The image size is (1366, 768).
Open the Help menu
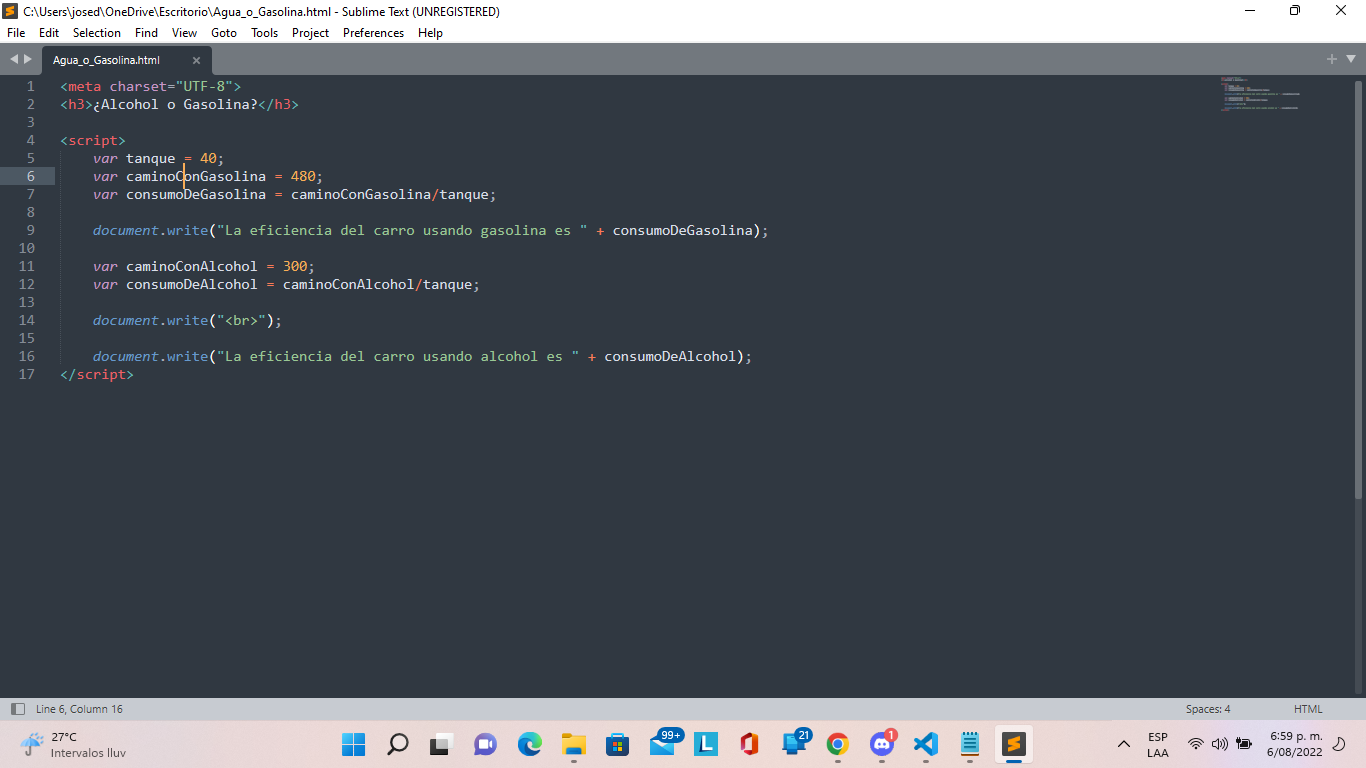pyautogui.click(x=430, y=33)
